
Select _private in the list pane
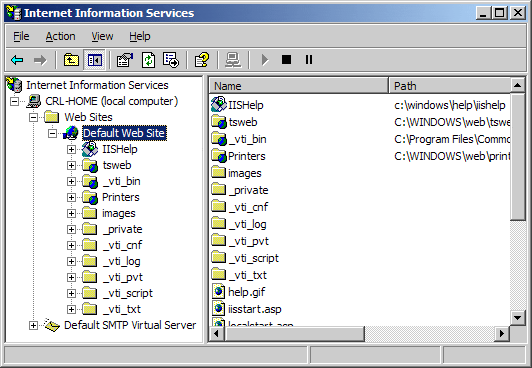pos(249,190)
